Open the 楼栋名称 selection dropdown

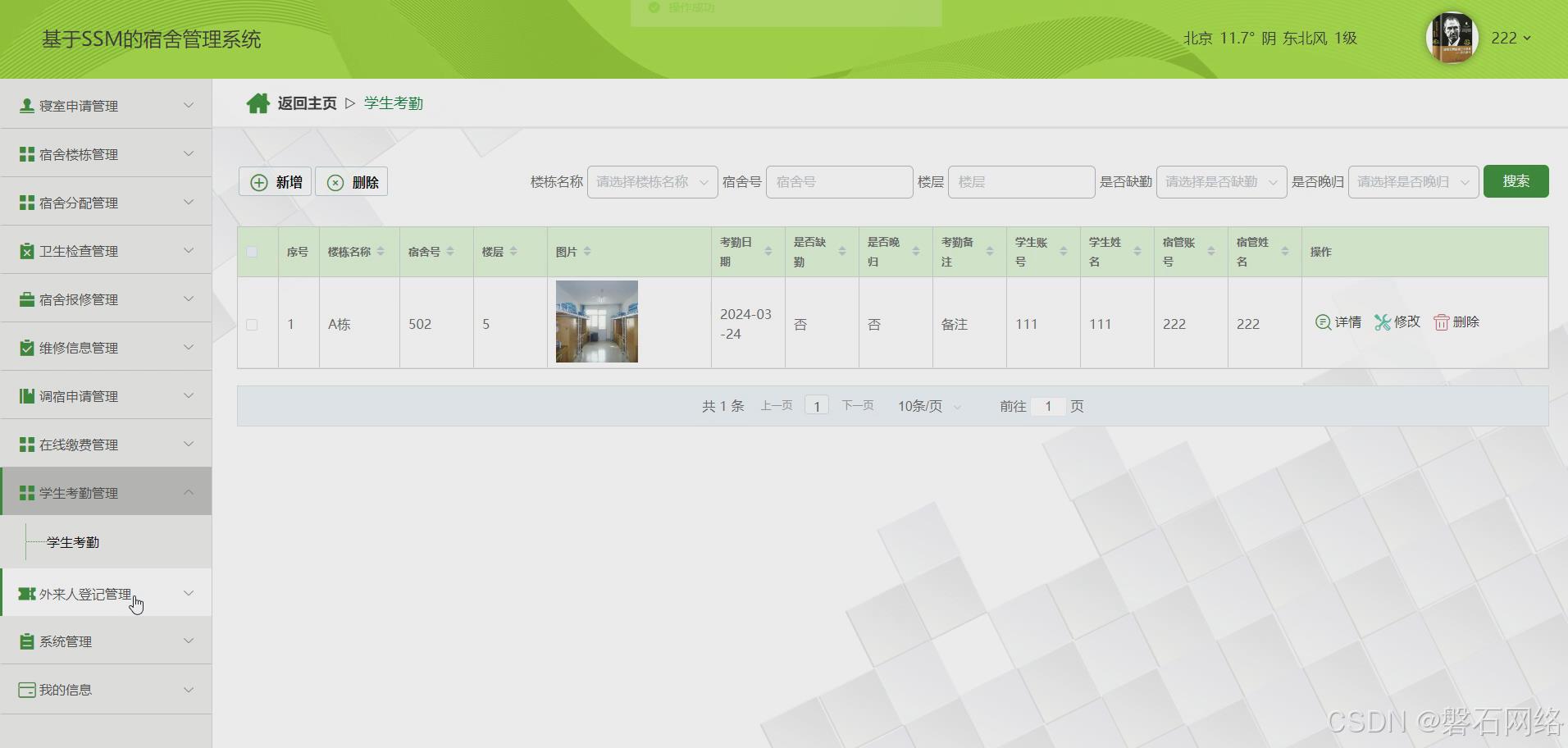coord(651,181)
